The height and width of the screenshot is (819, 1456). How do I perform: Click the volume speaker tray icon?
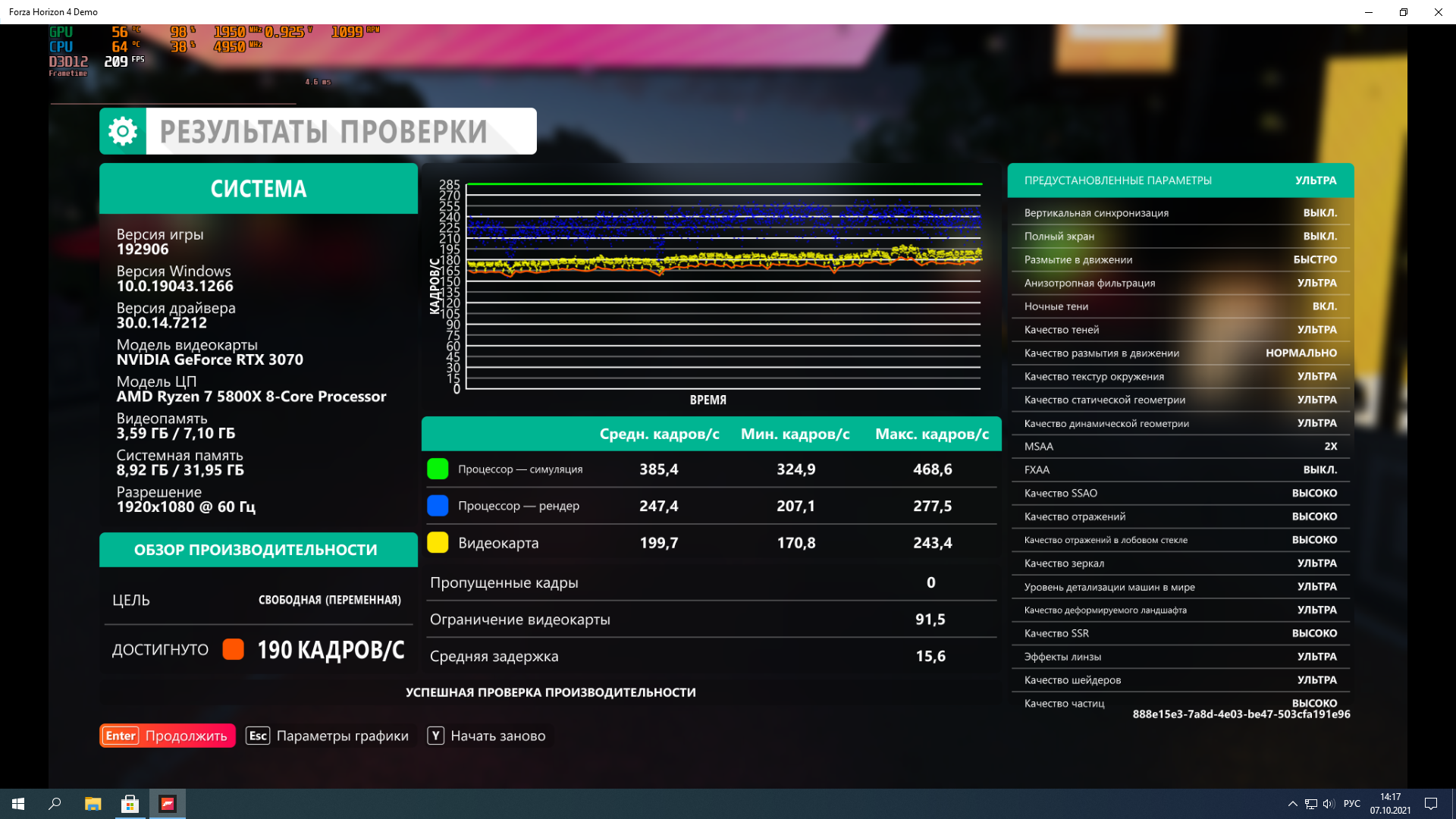click(x=1329, y=804)
